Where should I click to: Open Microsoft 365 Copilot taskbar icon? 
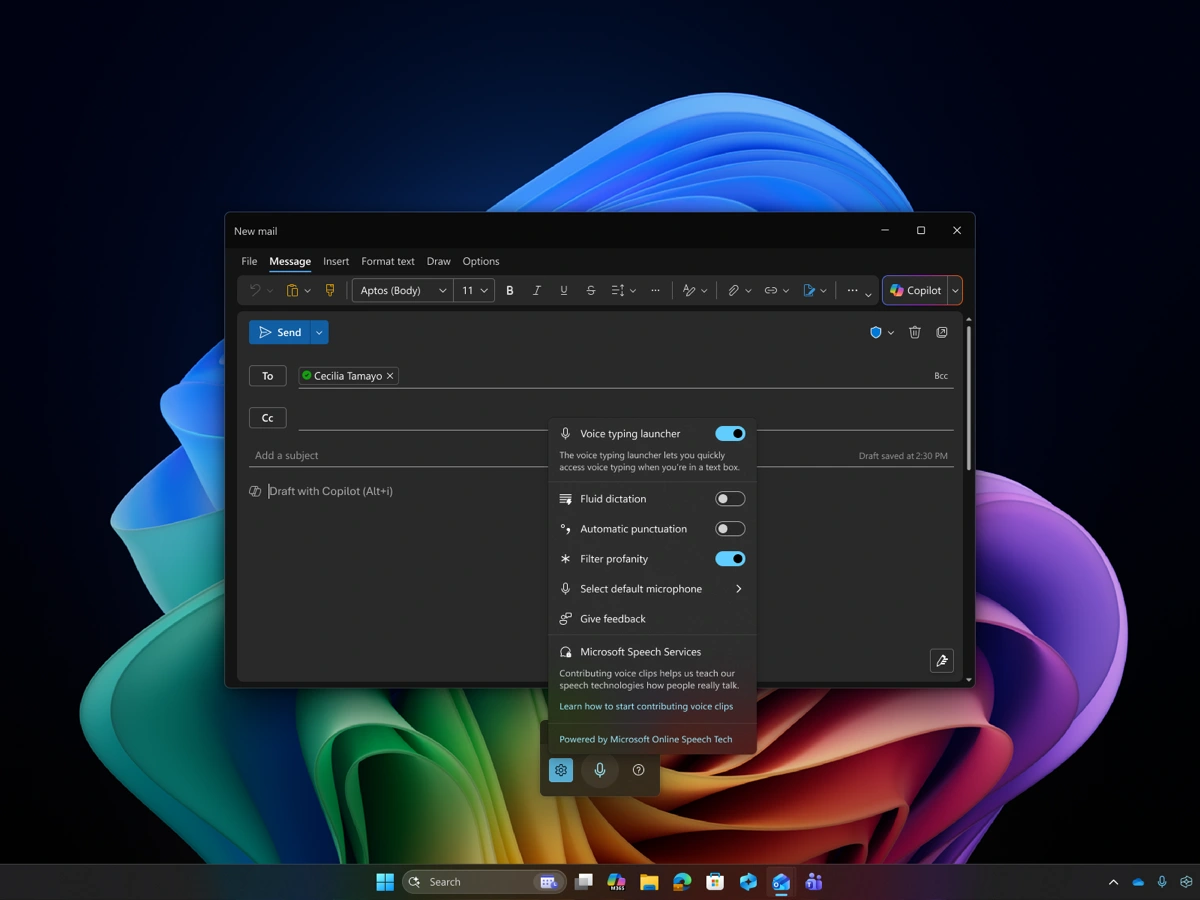[616, 882]
